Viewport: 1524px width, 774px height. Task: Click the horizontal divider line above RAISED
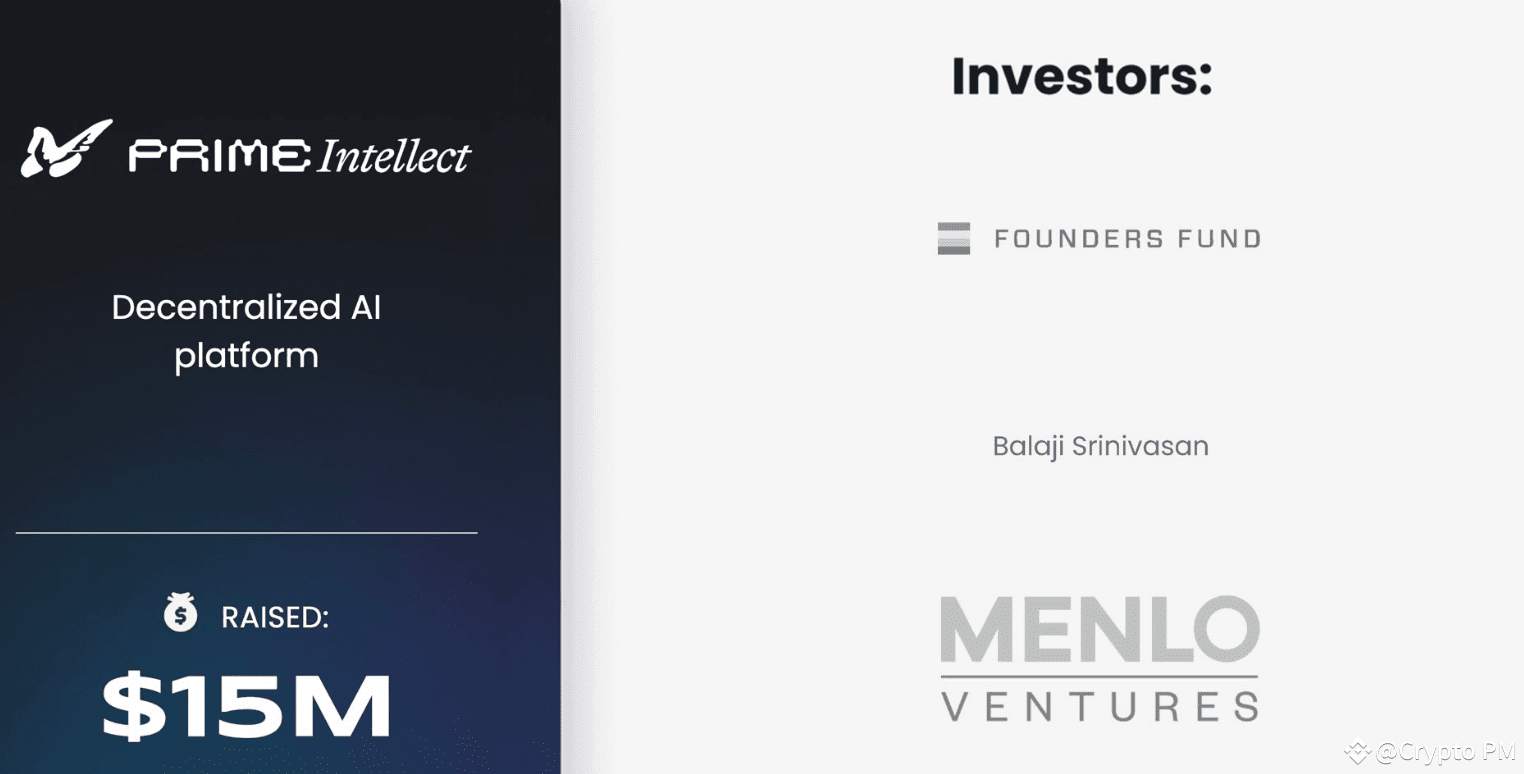[246, 533]
